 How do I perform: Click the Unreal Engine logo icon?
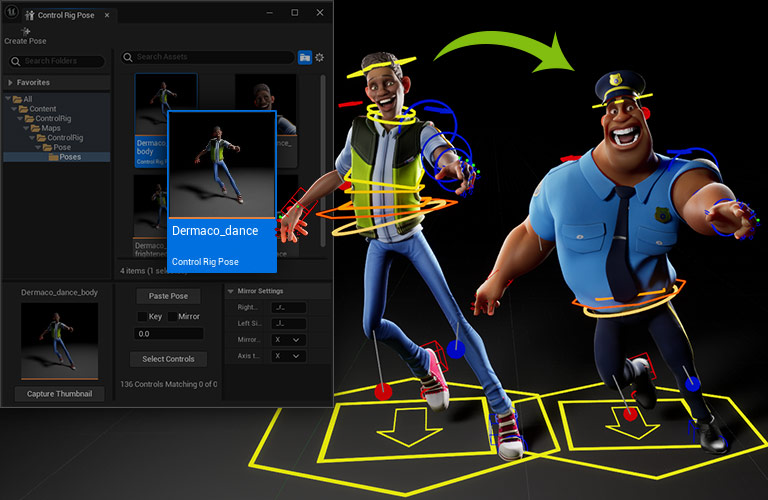pyautogui.click(x=12, y=14)
